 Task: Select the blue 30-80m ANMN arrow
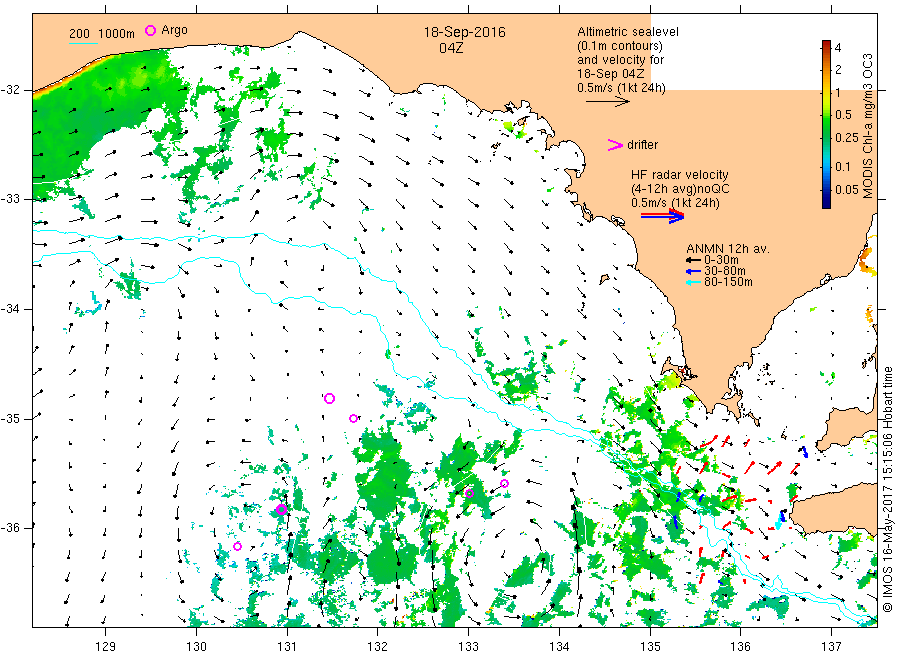point(694,271)
